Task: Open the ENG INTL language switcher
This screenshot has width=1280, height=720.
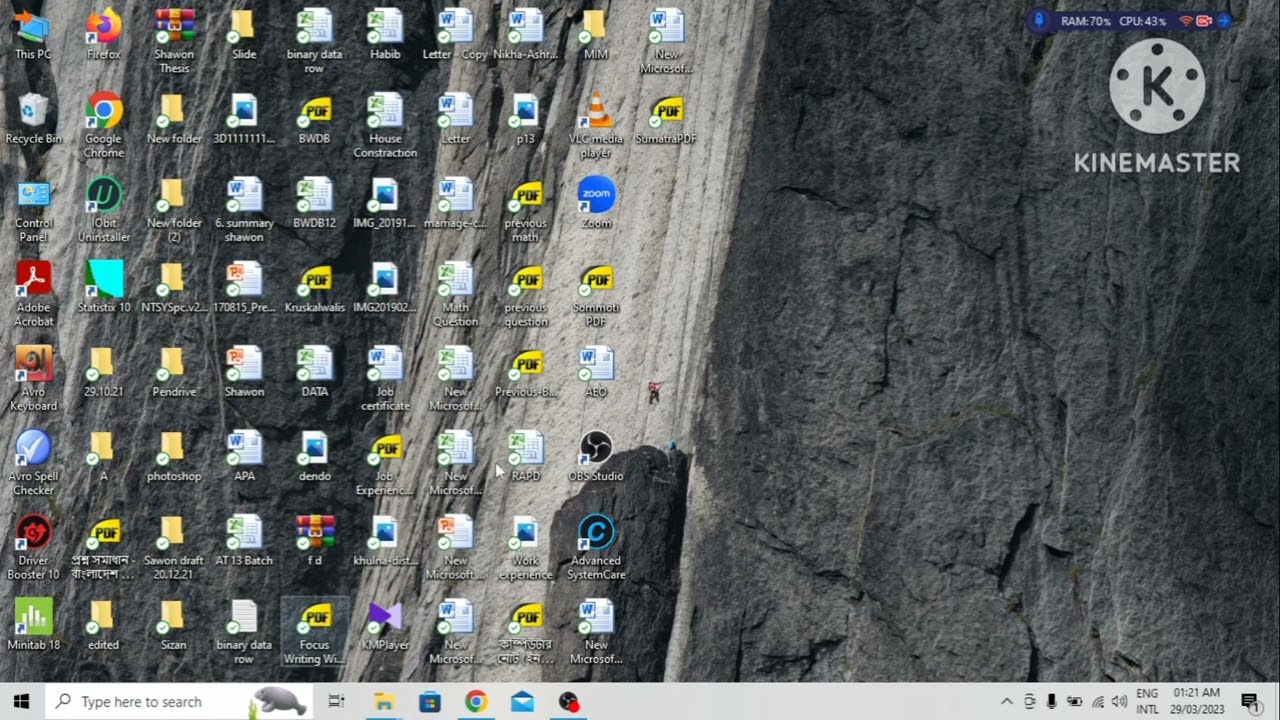Action: (1147, 702)
